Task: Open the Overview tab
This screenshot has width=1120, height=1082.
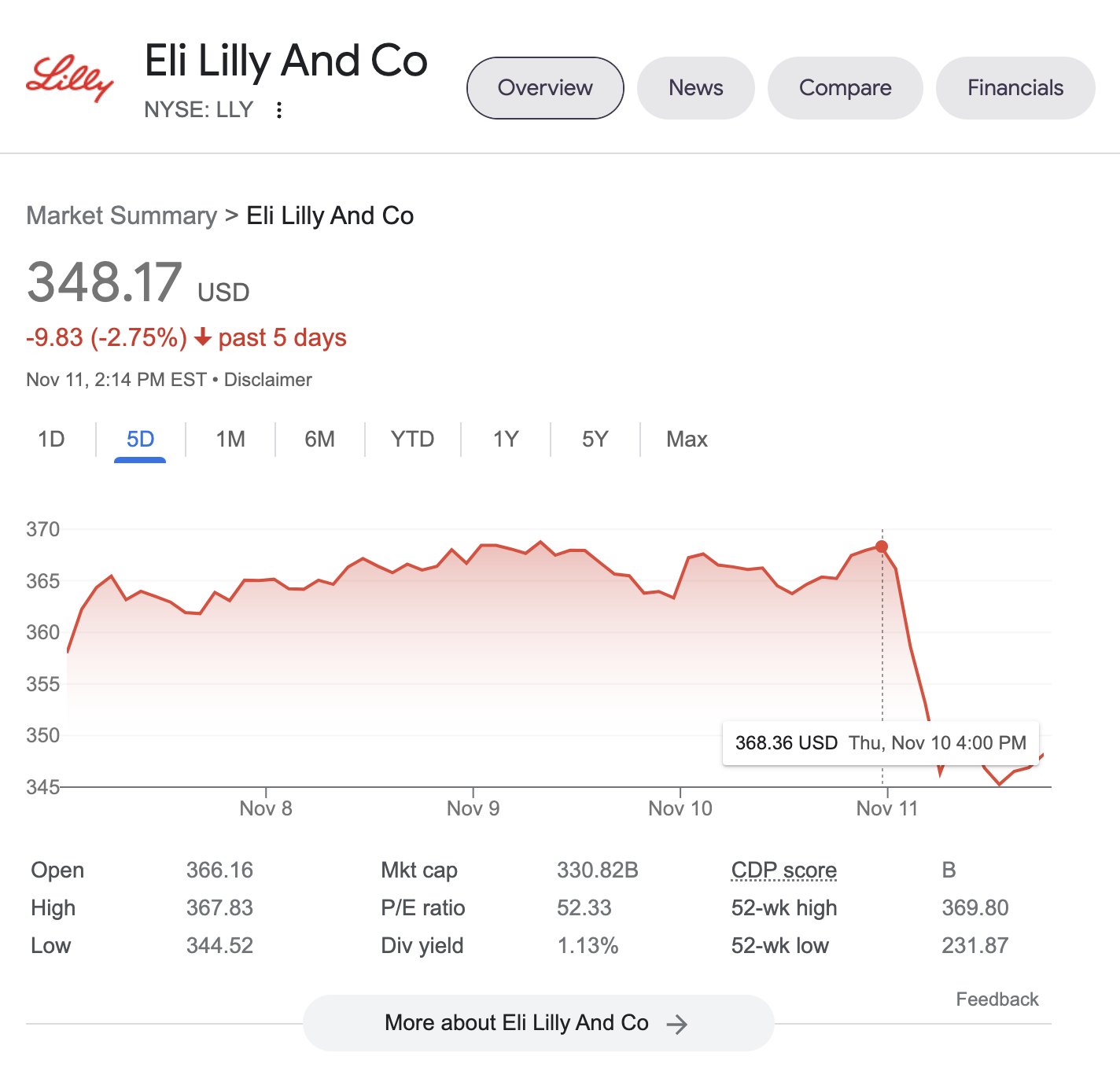Action: coord(545,88)
